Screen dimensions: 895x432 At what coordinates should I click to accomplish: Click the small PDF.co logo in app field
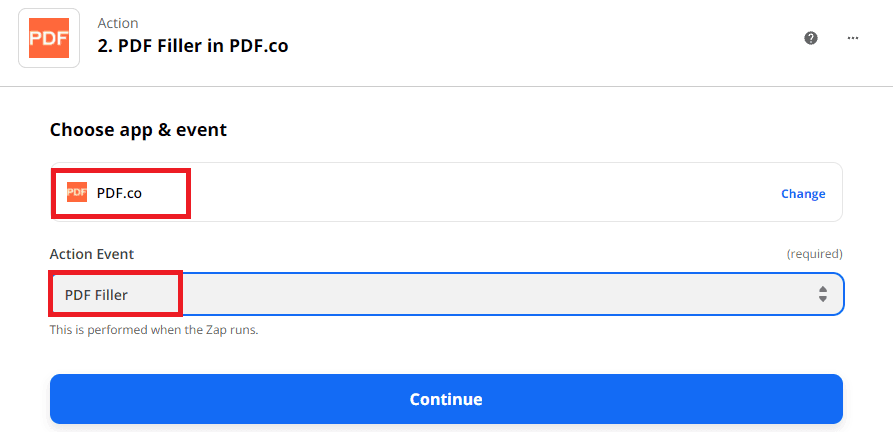pos(77,193)
